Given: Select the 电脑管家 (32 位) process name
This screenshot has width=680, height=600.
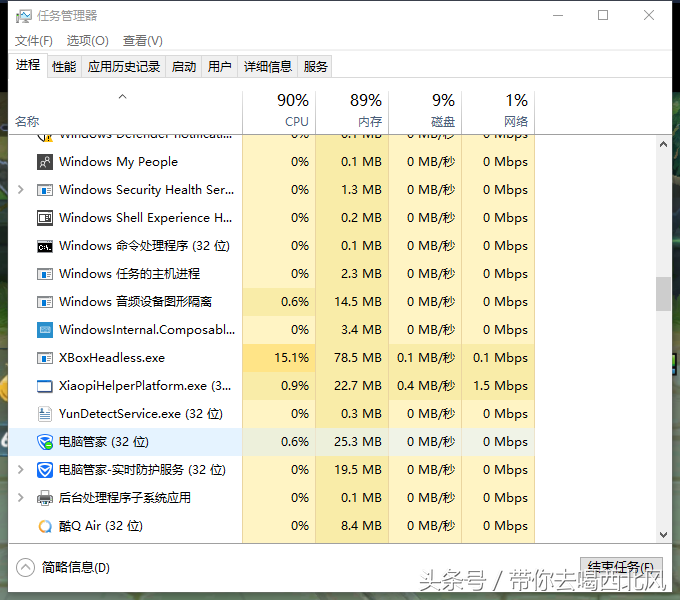Looking at the screenshot, I should click(x=104, y=442).
